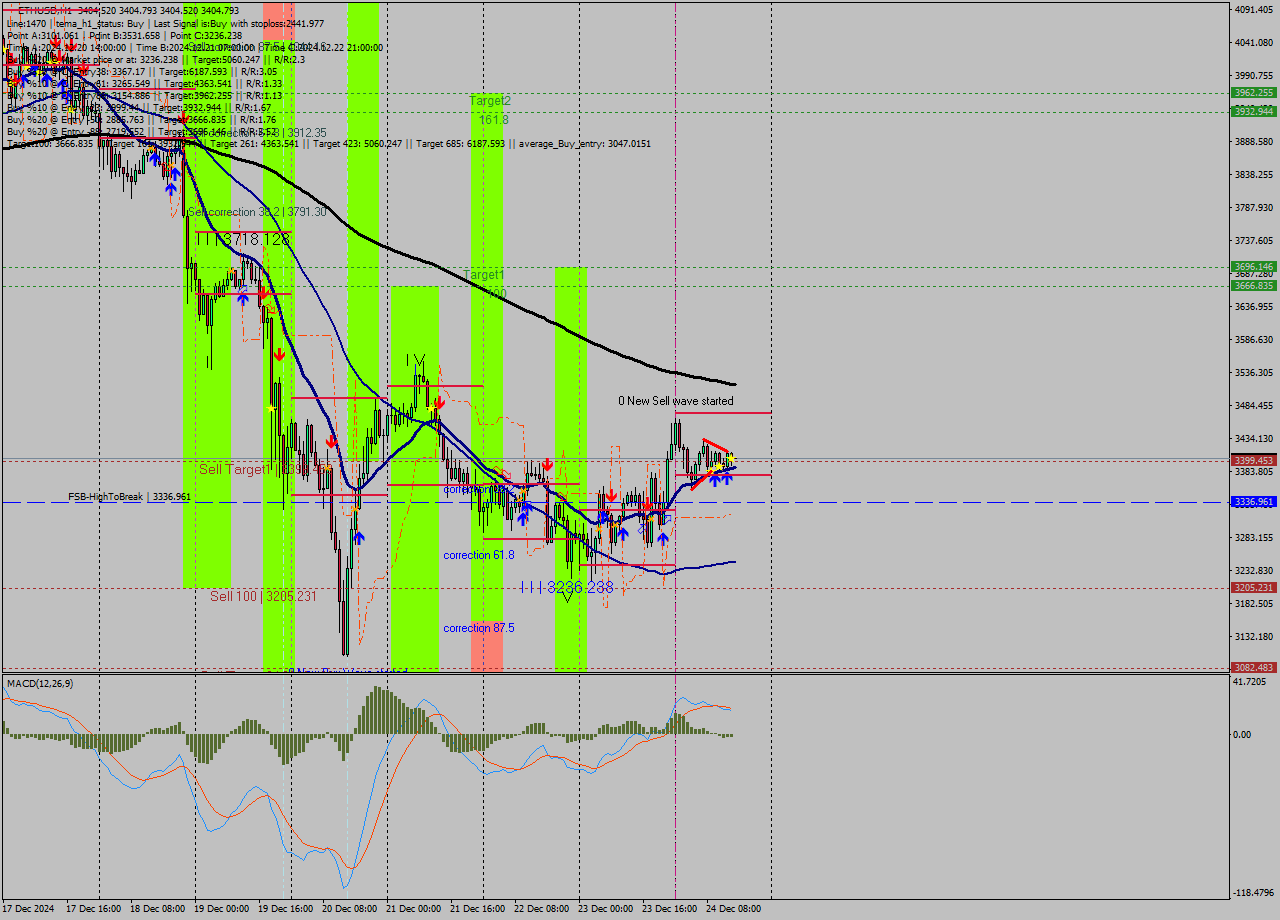Click the MACD(12,26,9) indicator label
The width and height of the screenshot is (1280, 920).
[x=40, y=683]
